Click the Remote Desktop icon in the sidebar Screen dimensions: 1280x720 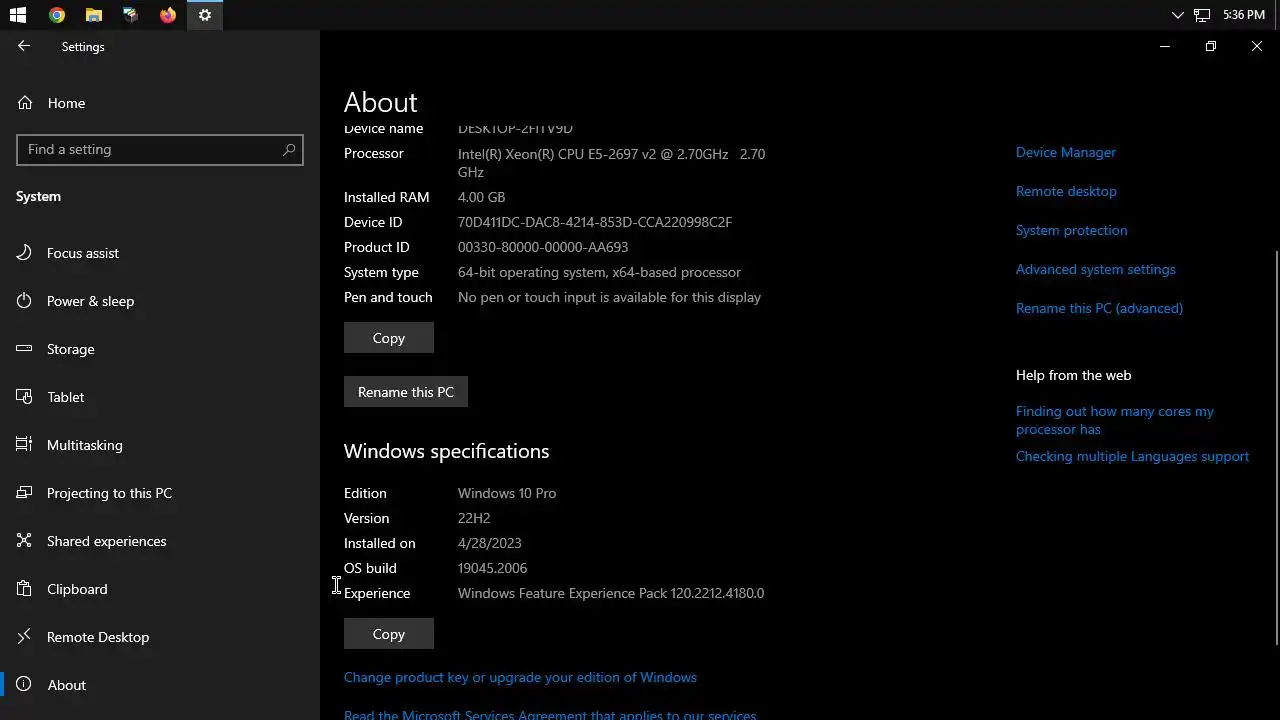(x=25, y=636)
